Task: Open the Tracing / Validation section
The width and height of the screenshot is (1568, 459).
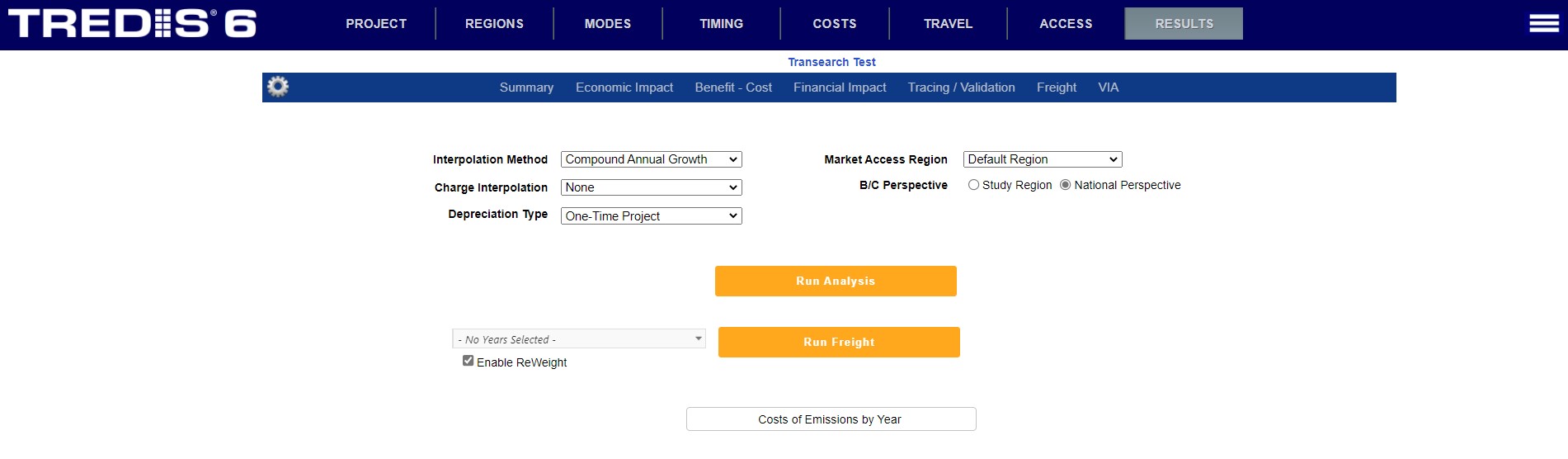Action: (x=961, y=88)
